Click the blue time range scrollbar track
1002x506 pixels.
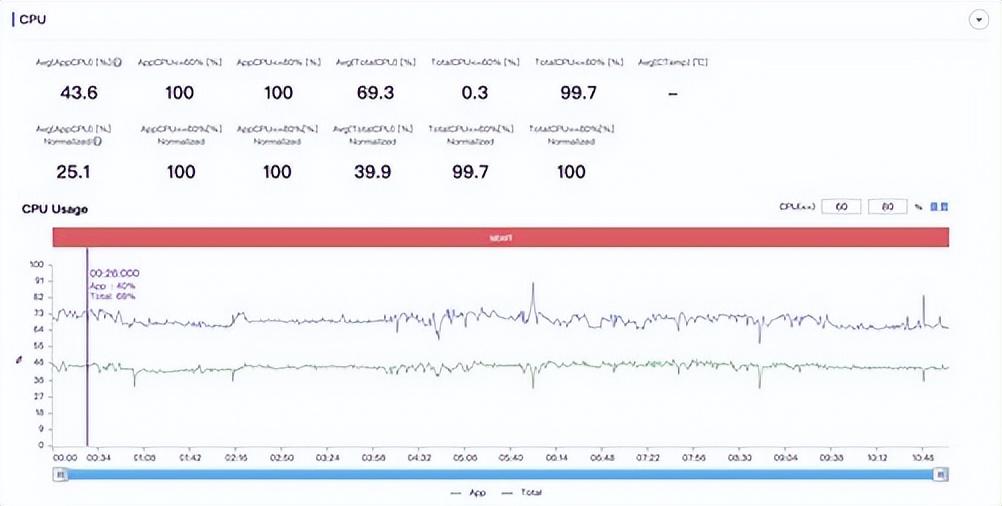[500, 476]
